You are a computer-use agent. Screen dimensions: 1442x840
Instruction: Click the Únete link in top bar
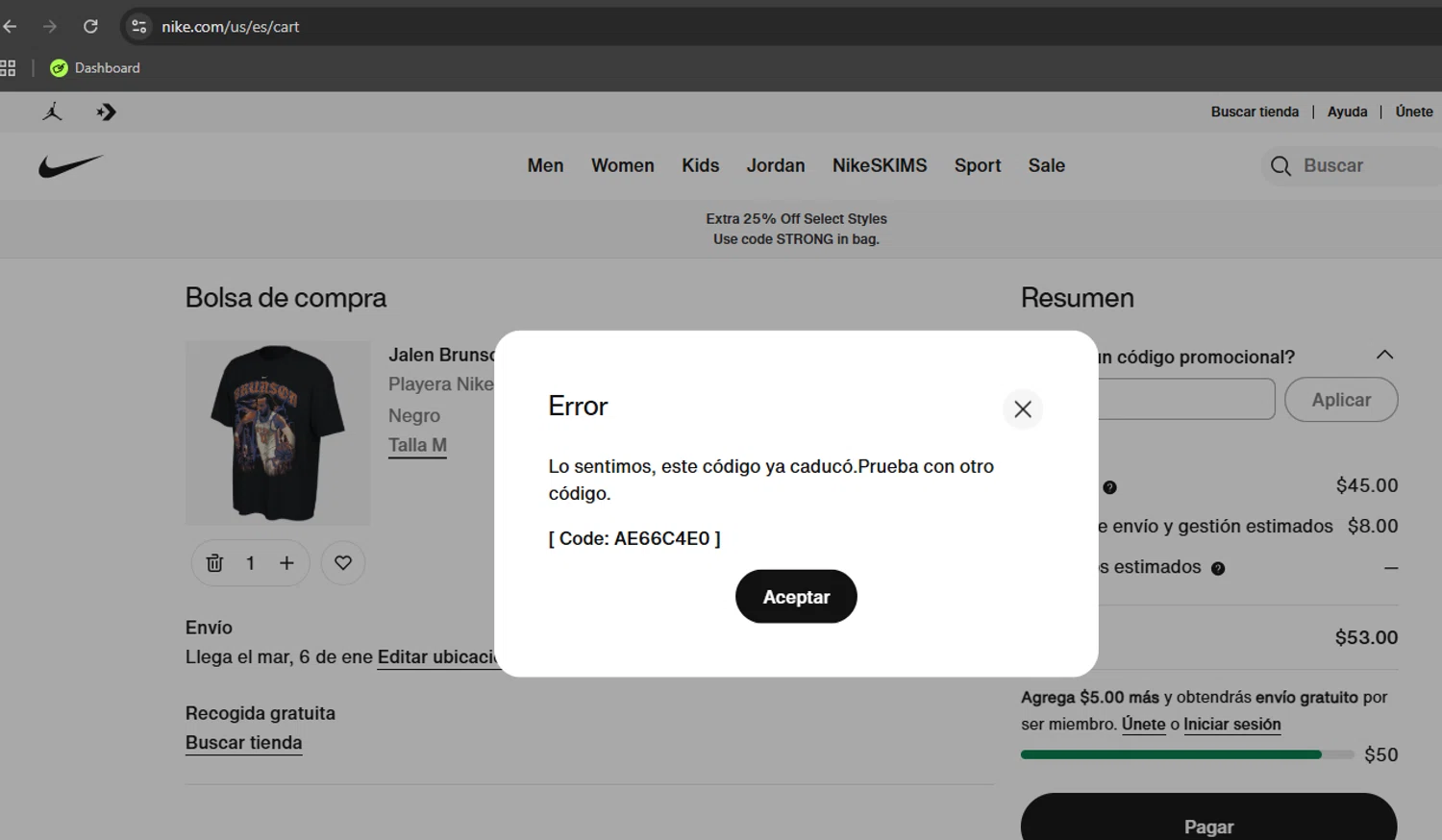point(1414,111)
